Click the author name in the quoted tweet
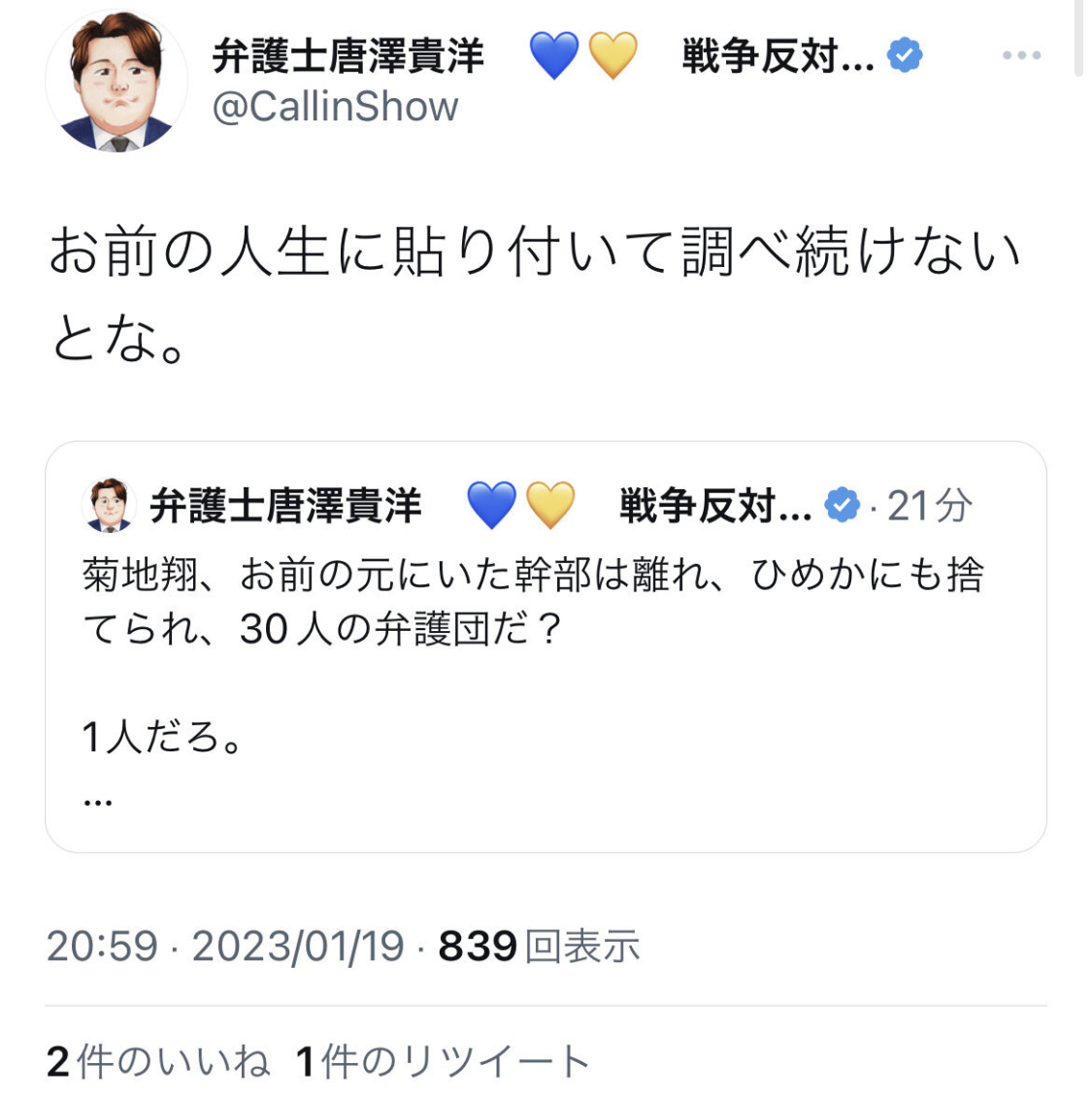 285,506
